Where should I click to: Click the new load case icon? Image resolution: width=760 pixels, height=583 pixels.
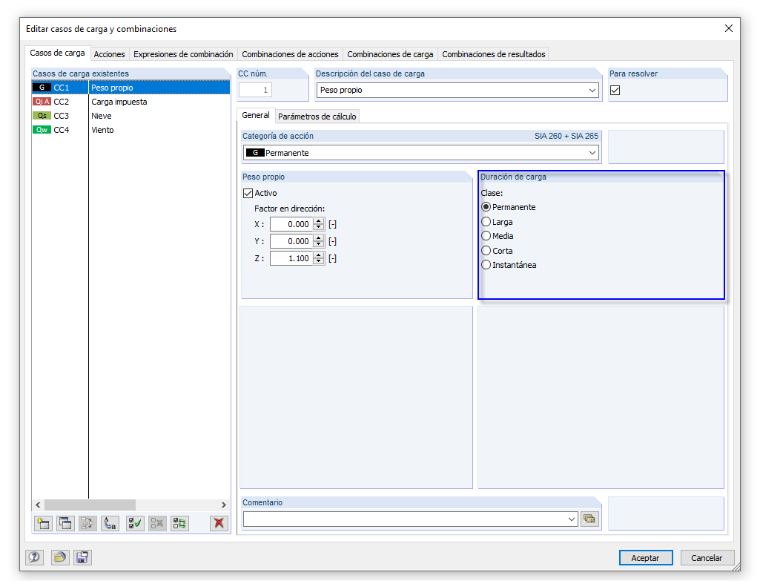click(x=44, y=523)
